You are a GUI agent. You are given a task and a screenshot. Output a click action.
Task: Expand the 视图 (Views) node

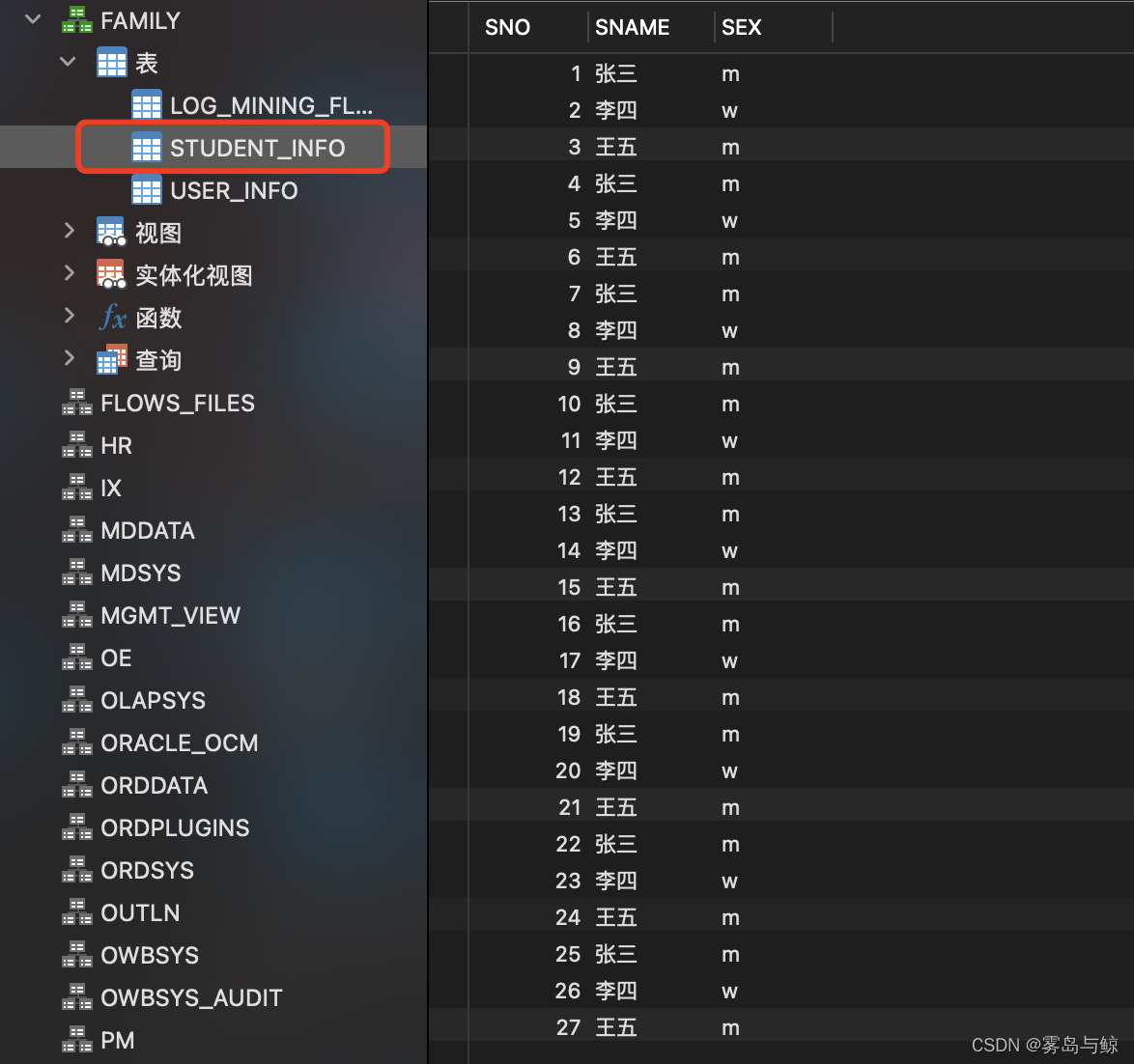(69, 232)
